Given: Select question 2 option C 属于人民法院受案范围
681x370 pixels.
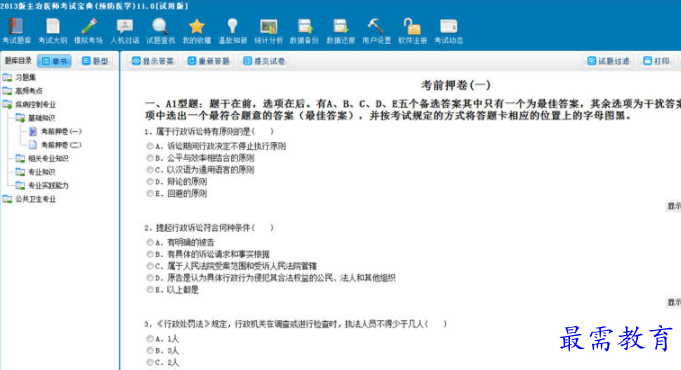Looking at the screenshot, I should tap(150, 266).
